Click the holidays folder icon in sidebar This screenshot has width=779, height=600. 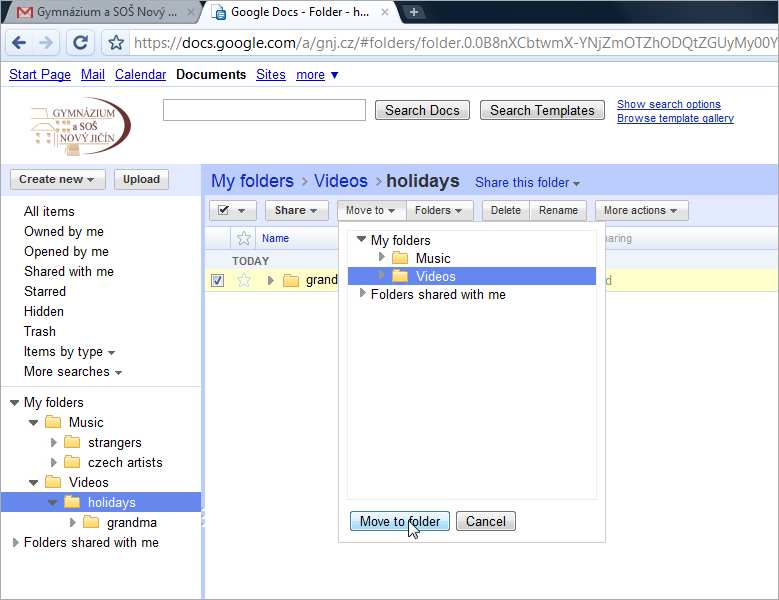72,502
